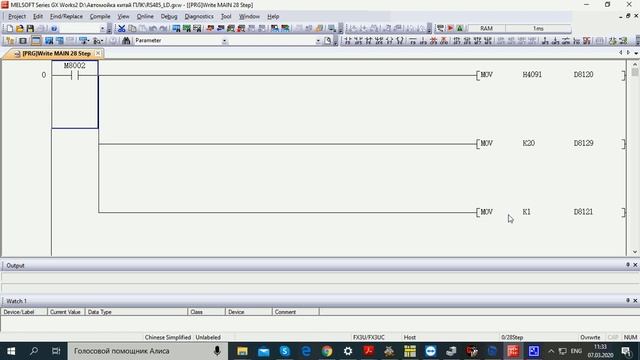Open dropdown of the empty toolbar combo box
Image resolution: width=640 pixels, height=360 pixels.
[x=102, y=28]
